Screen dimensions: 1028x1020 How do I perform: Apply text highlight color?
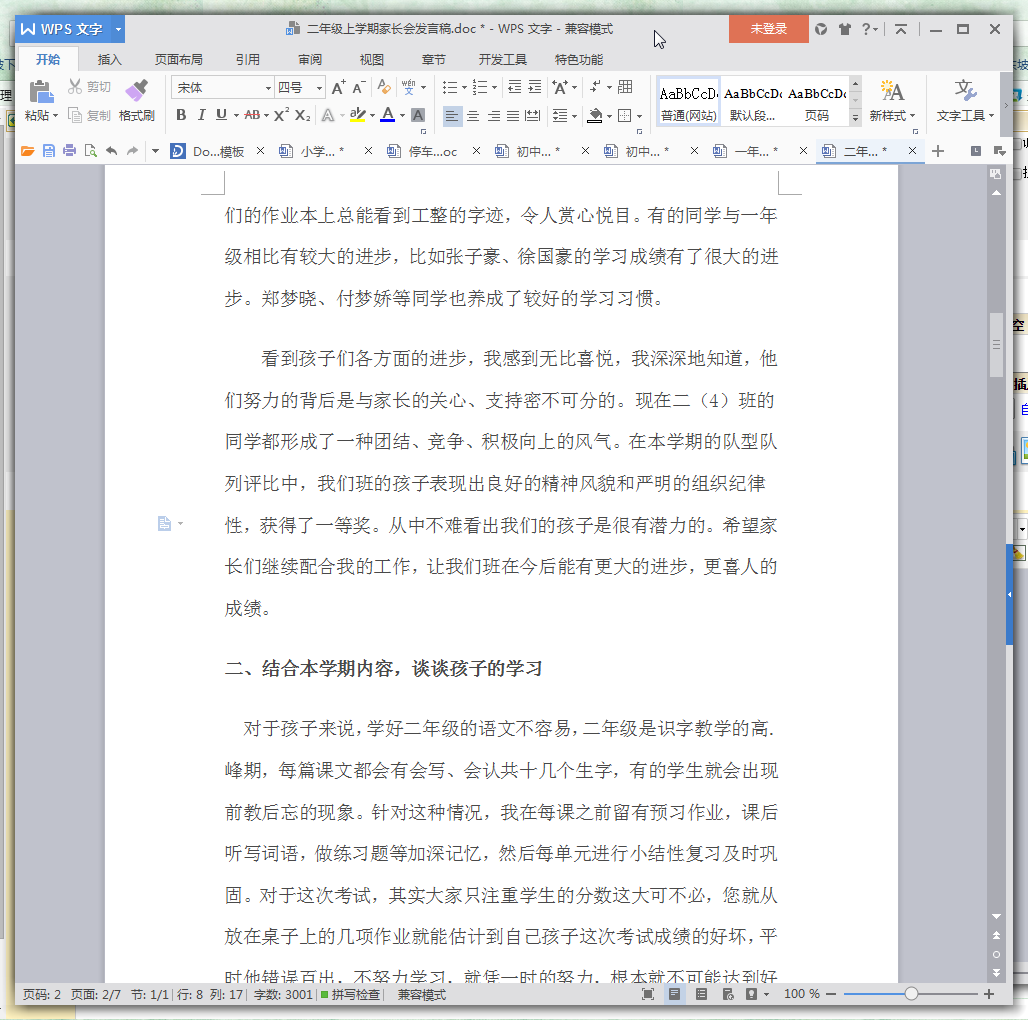pos(357,115)
